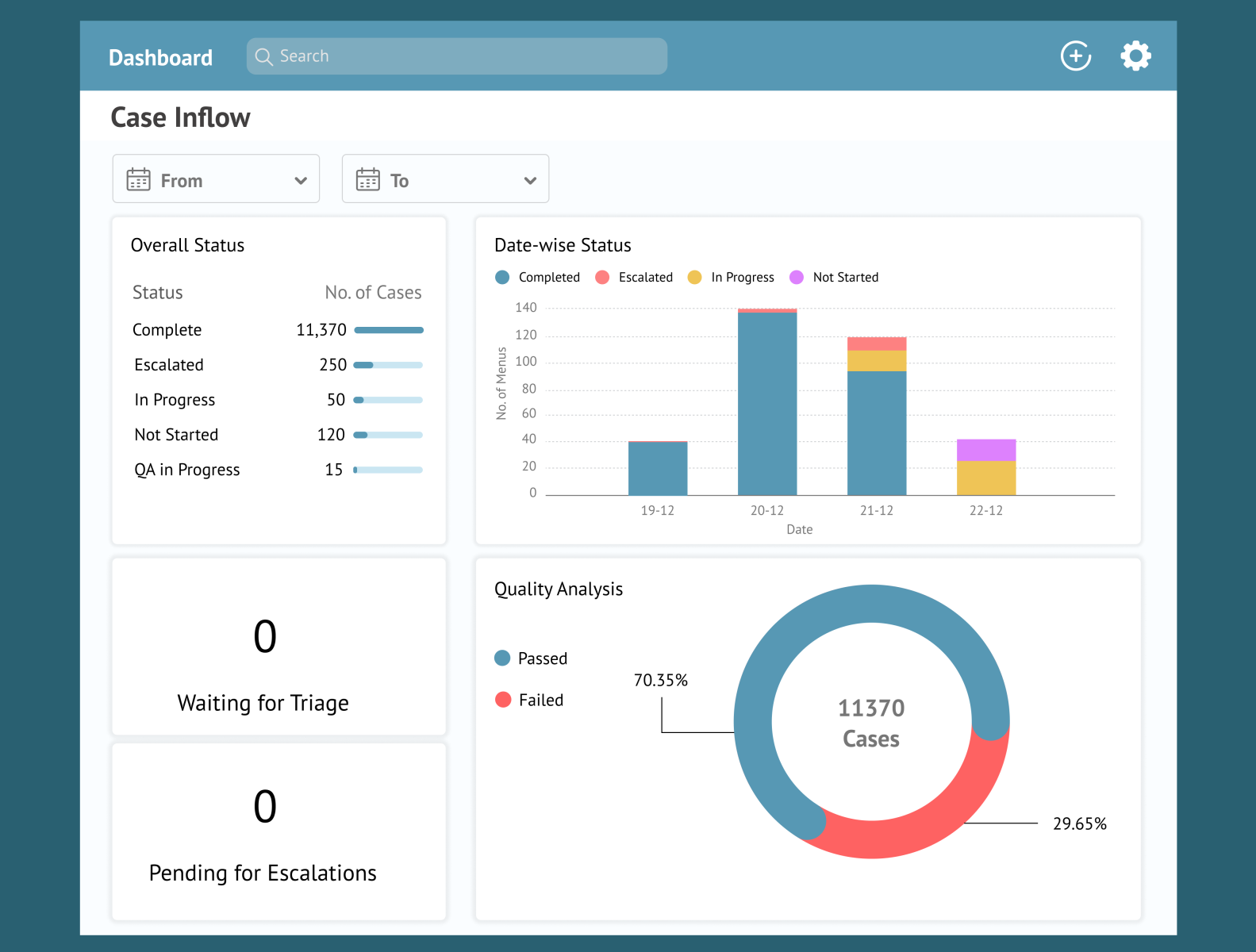Viewport: 1256px width, 952px height.
Task: Click the Complete progress bar
Action: [x=389, y=330]
